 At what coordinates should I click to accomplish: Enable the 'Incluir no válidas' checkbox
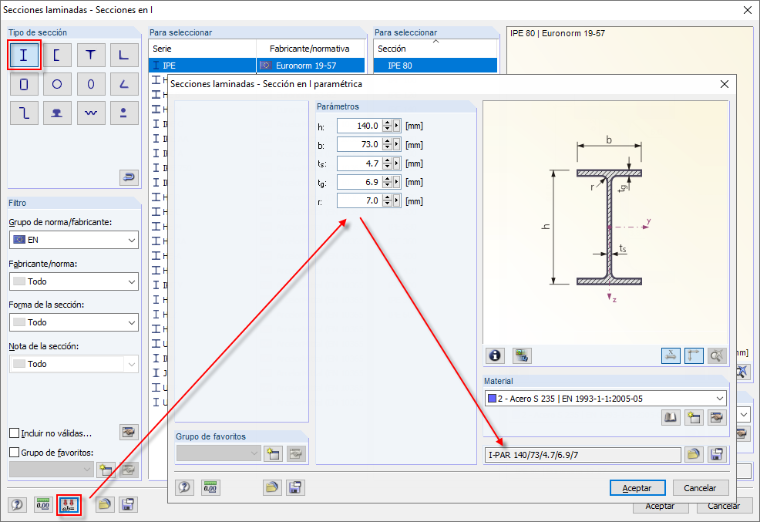tap(15, 433)
